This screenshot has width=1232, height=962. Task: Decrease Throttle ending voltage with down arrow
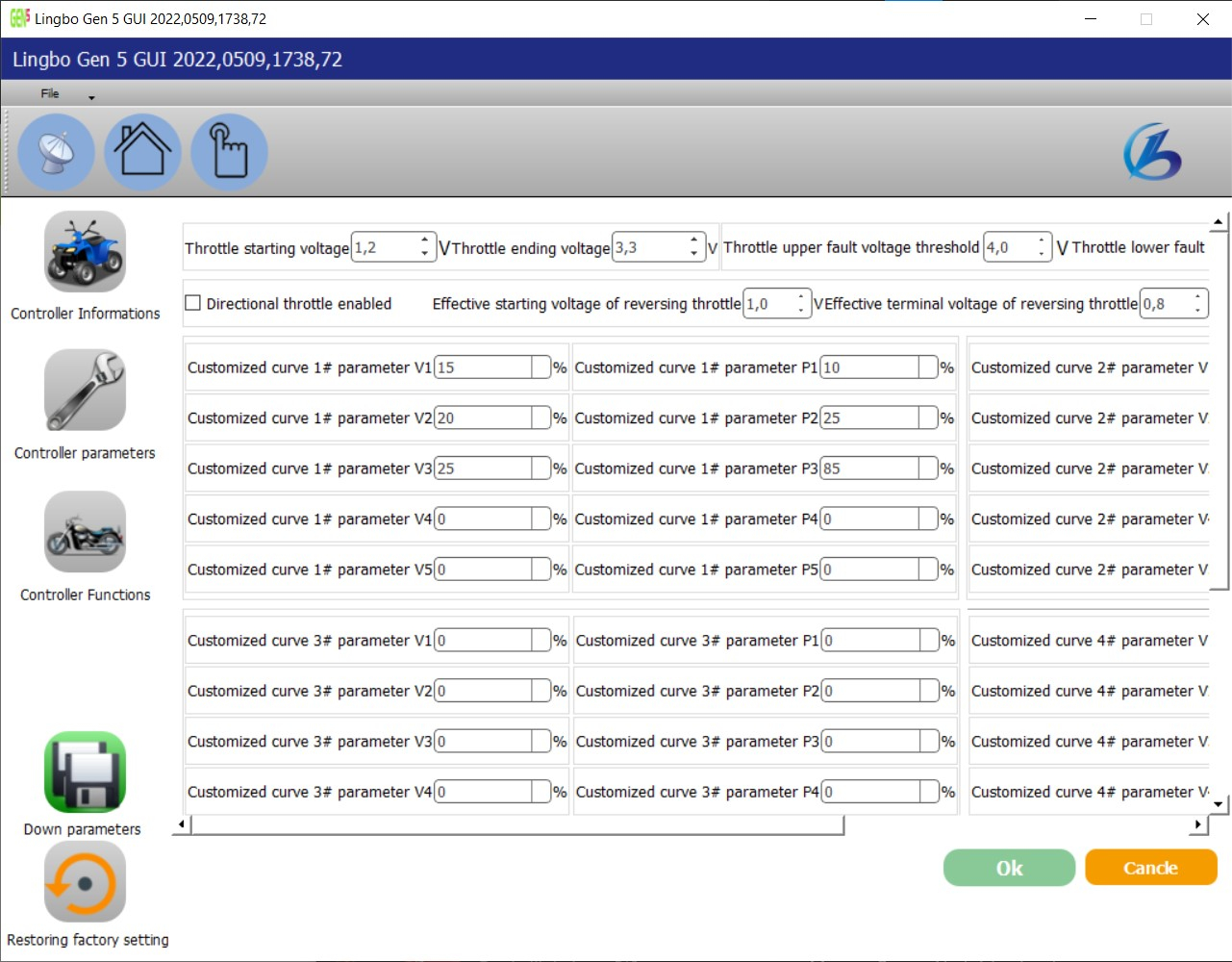point(693,254)
